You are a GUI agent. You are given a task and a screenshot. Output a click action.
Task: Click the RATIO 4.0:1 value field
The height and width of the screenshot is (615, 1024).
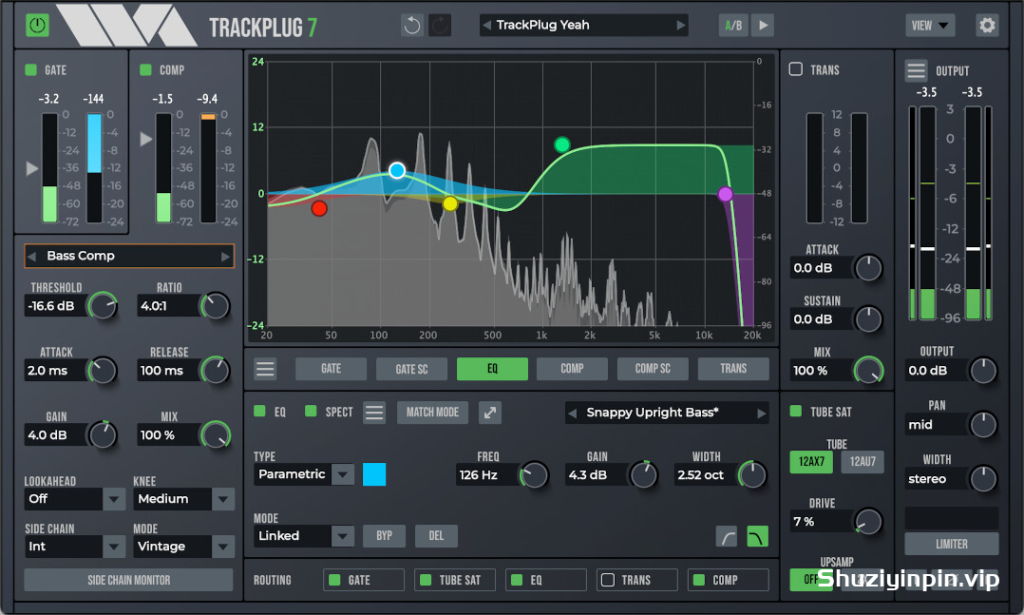(x=168, y=306)
